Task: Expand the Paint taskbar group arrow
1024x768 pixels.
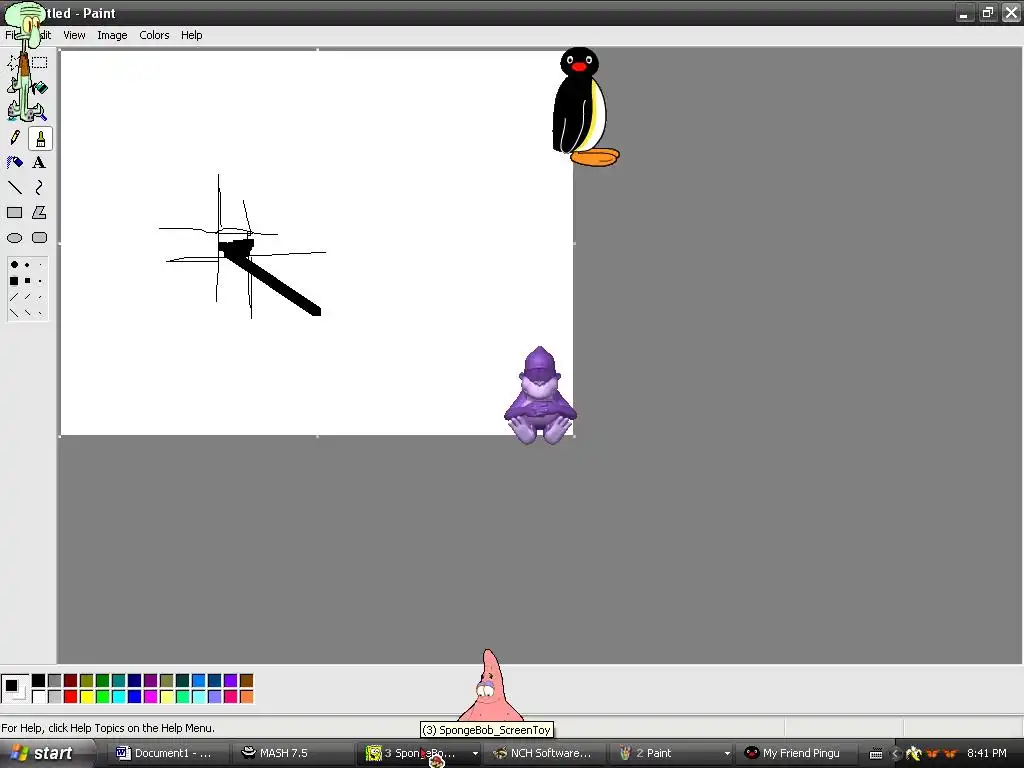Action: (727, 754)
